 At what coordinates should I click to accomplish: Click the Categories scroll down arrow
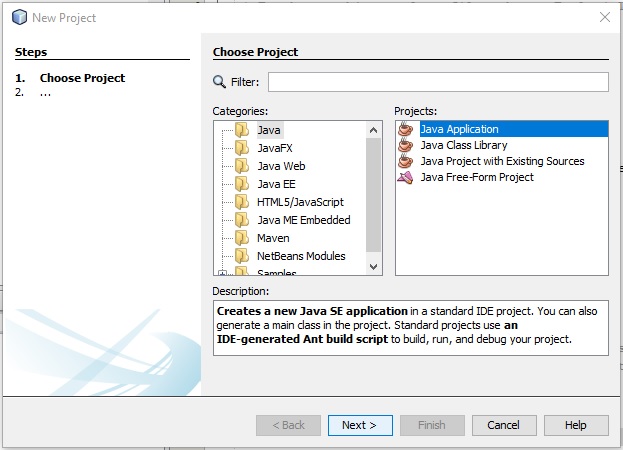click(x=373, y=267)
